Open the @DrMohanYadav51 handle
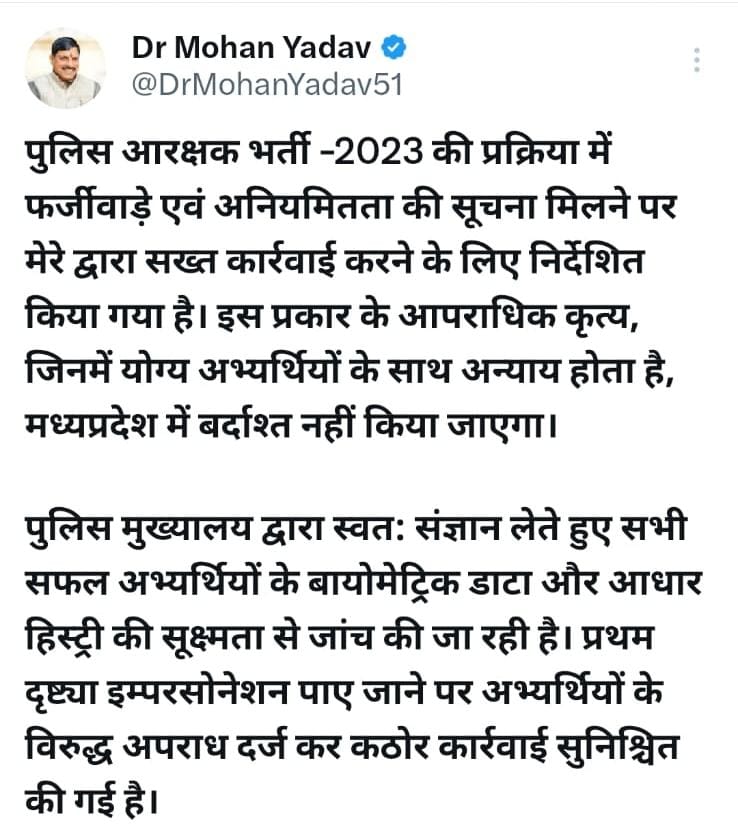This screenshot has width=738, height=829. pyautogui.click(x=268, y=85)
